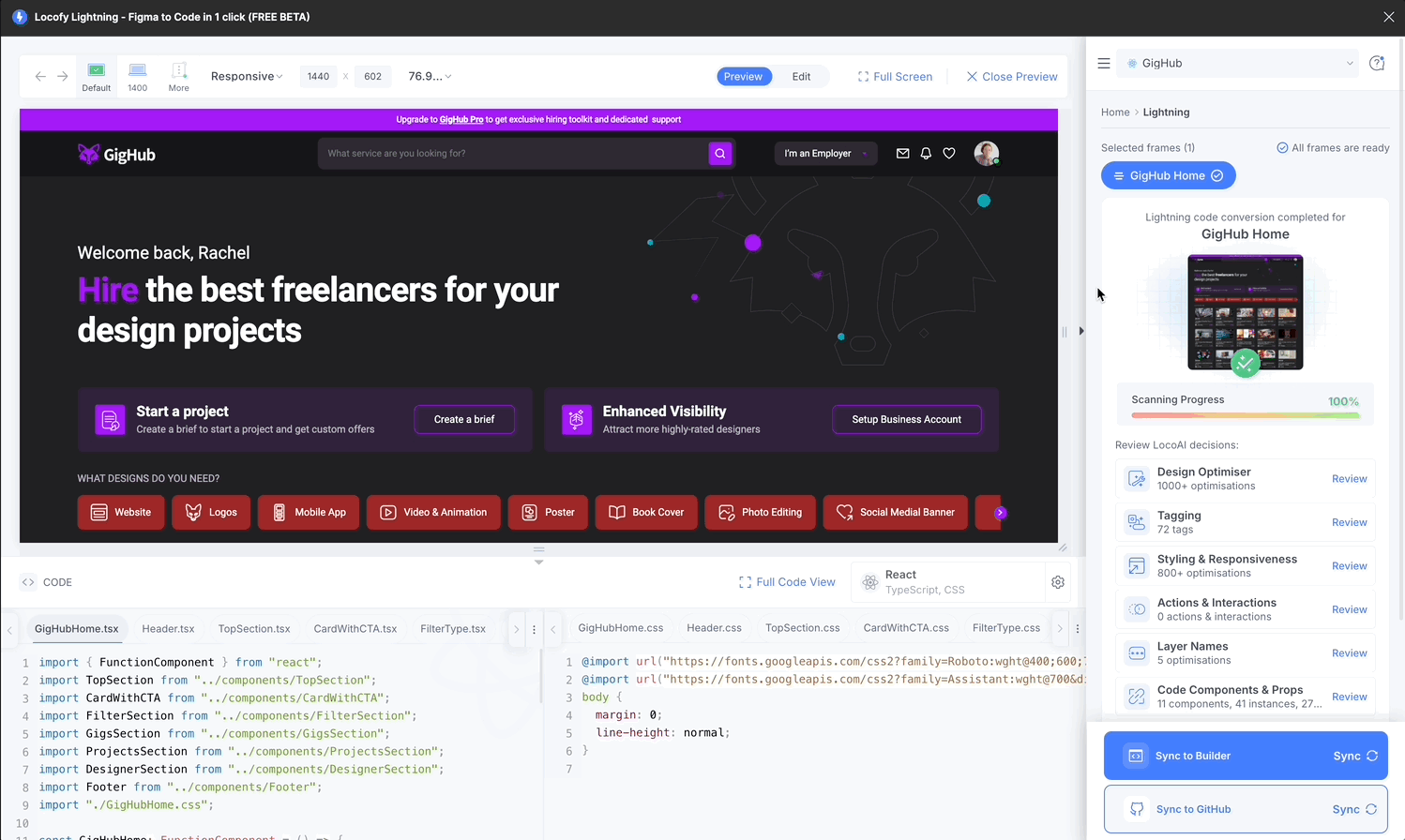Open the I'm an Employer dropdown

coord(825,154)
